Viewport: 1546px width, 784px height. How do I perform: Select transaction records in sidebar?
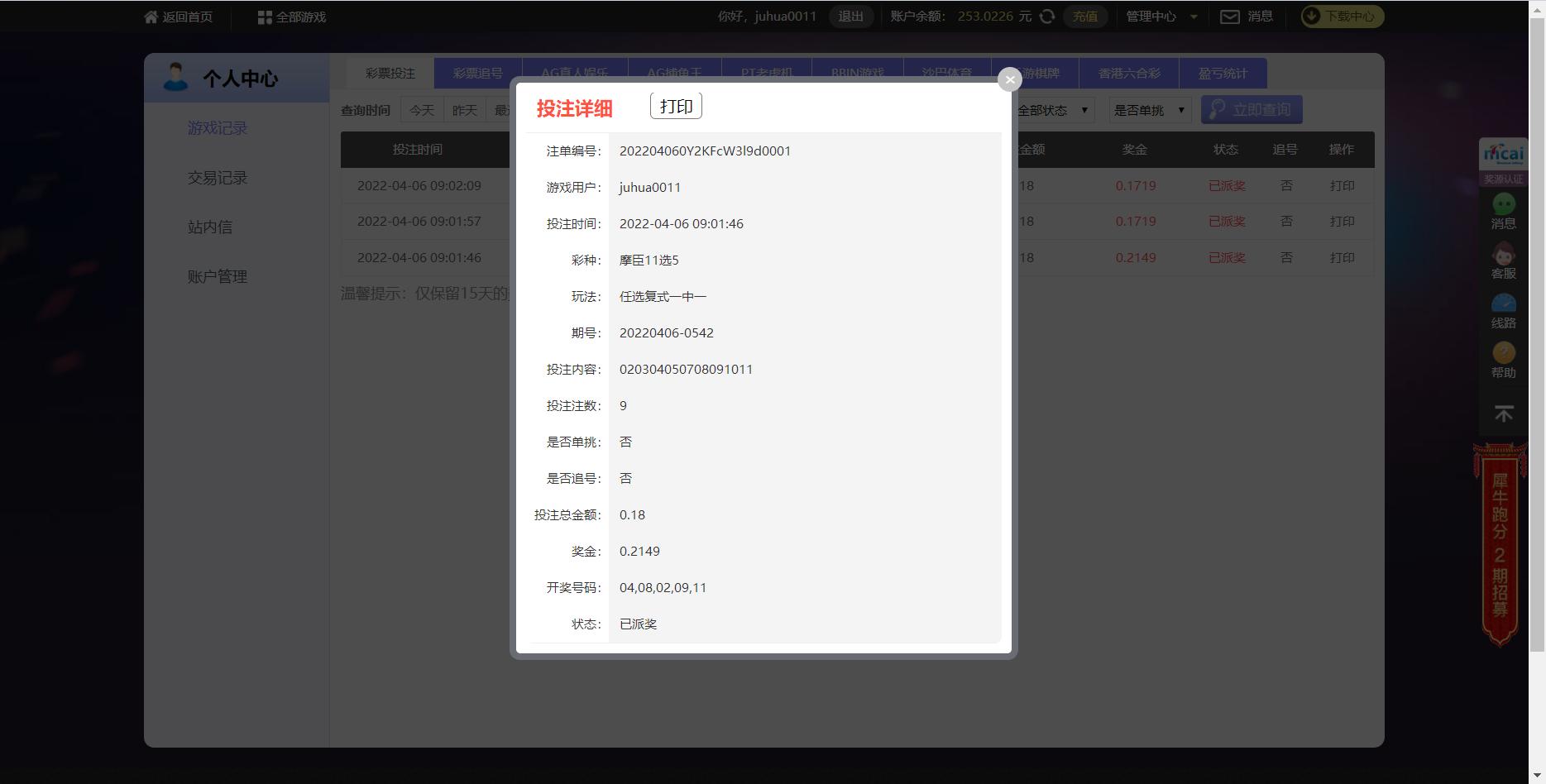tap(218, 178)
